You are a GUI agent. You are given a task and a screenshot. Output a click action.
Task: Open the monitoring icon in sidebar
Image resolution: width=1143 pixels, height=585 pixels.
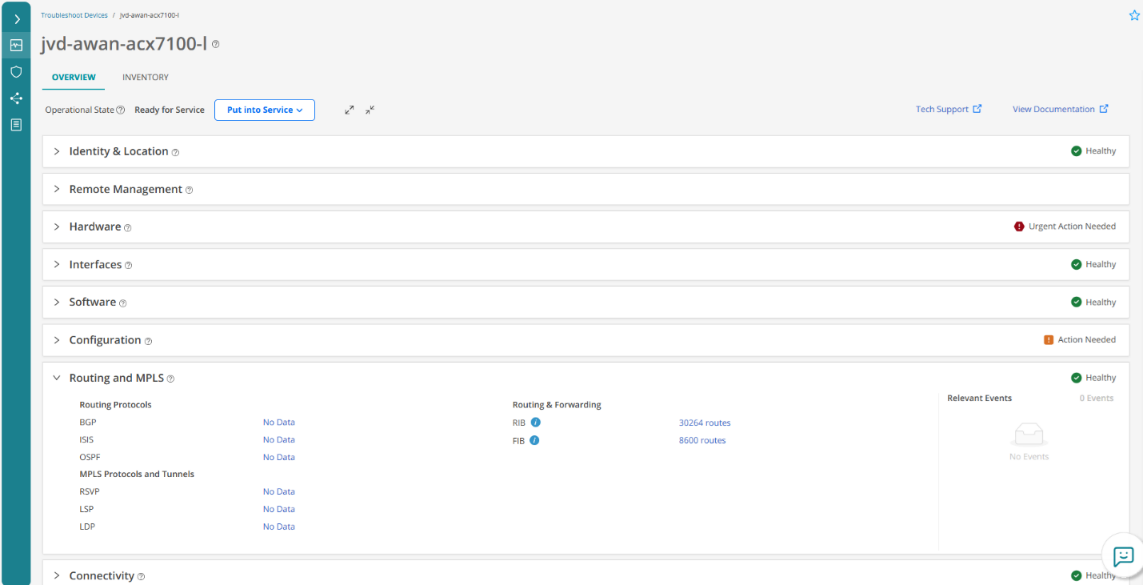[16, 45]
